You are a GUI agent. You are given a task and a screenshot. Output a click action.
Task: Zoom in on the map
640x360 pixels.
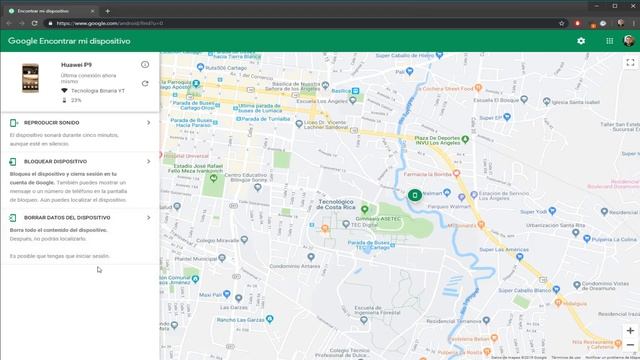630,331
